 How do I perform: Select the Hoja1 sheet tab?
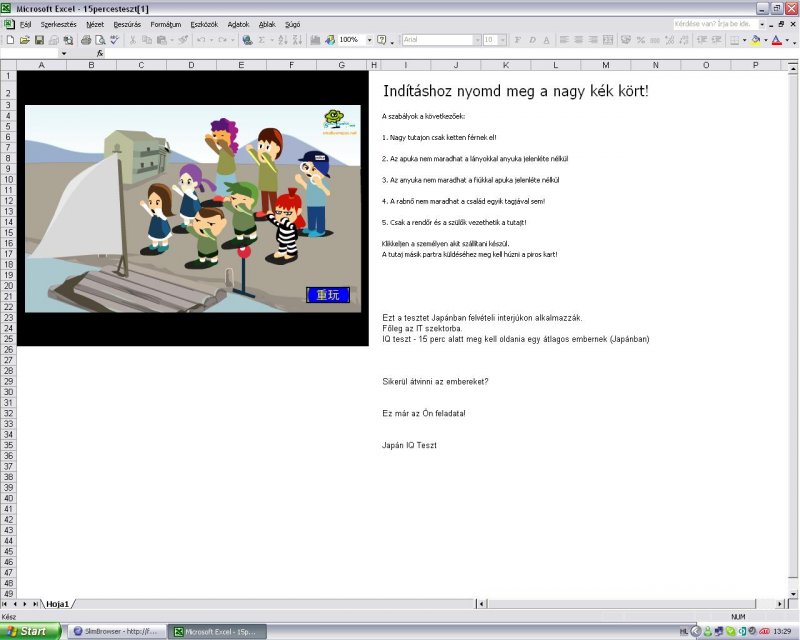tap(57, 604)
